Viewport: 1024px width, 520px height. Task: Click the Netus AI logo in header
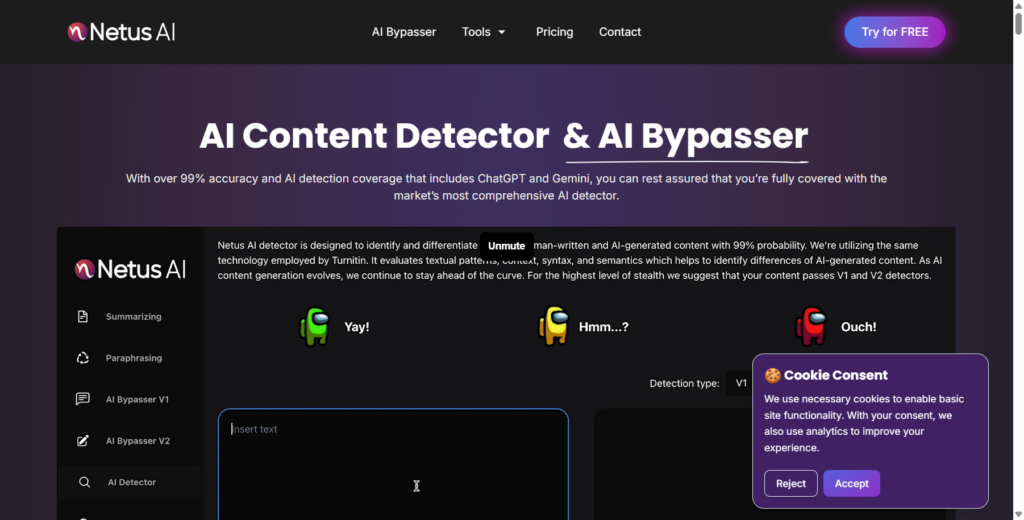tap(121, 32)
